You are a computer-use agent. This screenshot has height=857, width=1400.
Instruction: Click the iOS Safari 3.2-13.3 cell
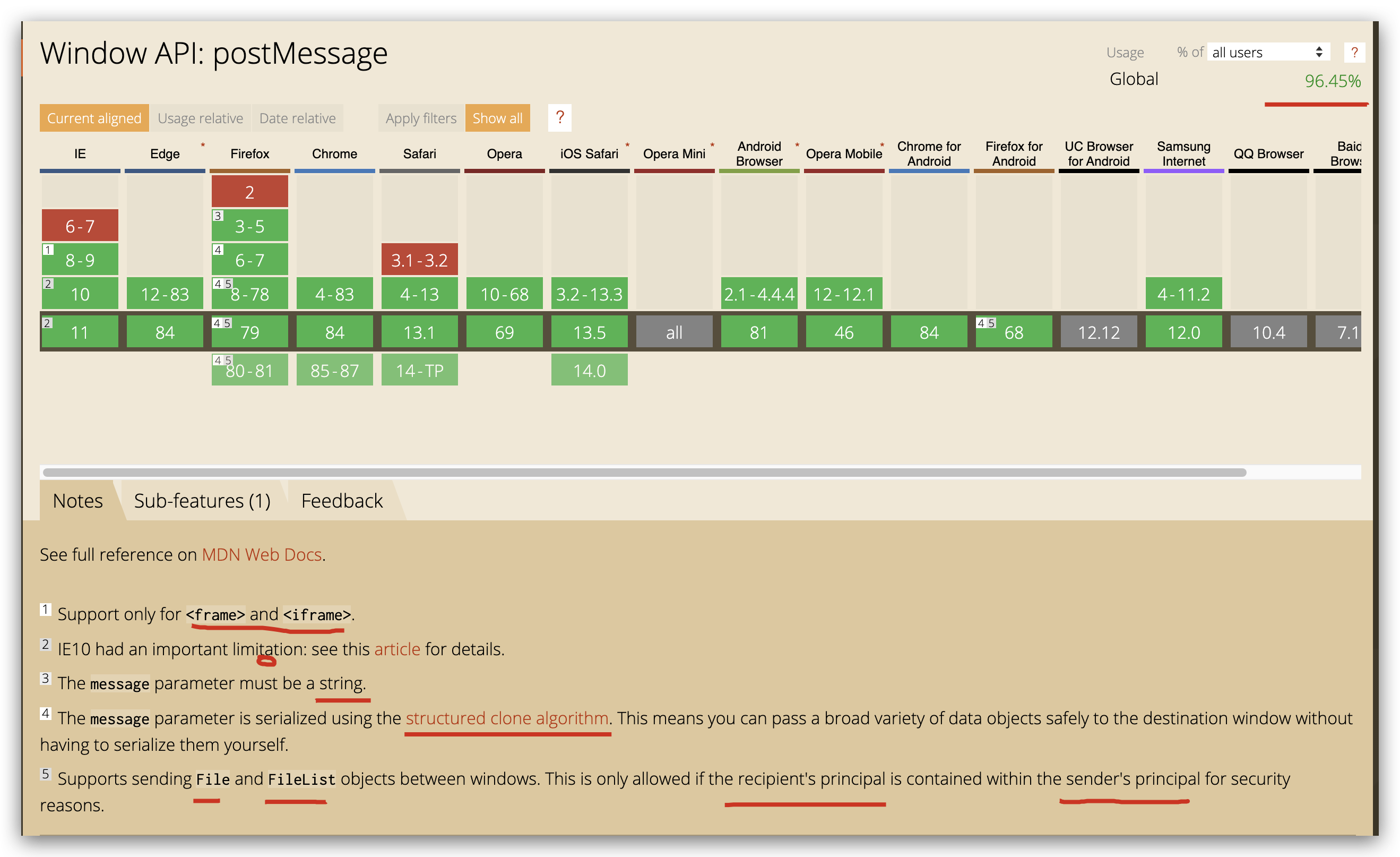(589, 293)
